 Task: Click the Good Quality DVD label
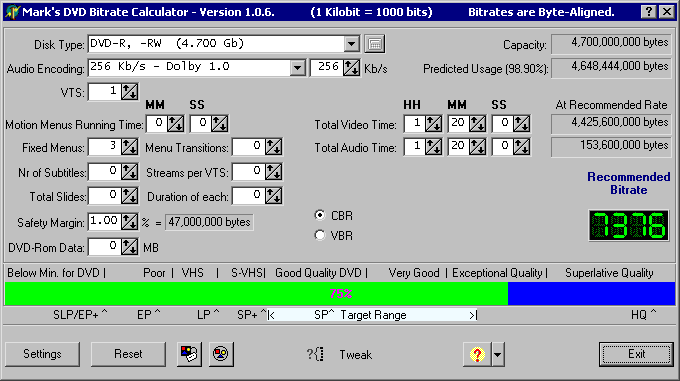(x=318, y=273)
